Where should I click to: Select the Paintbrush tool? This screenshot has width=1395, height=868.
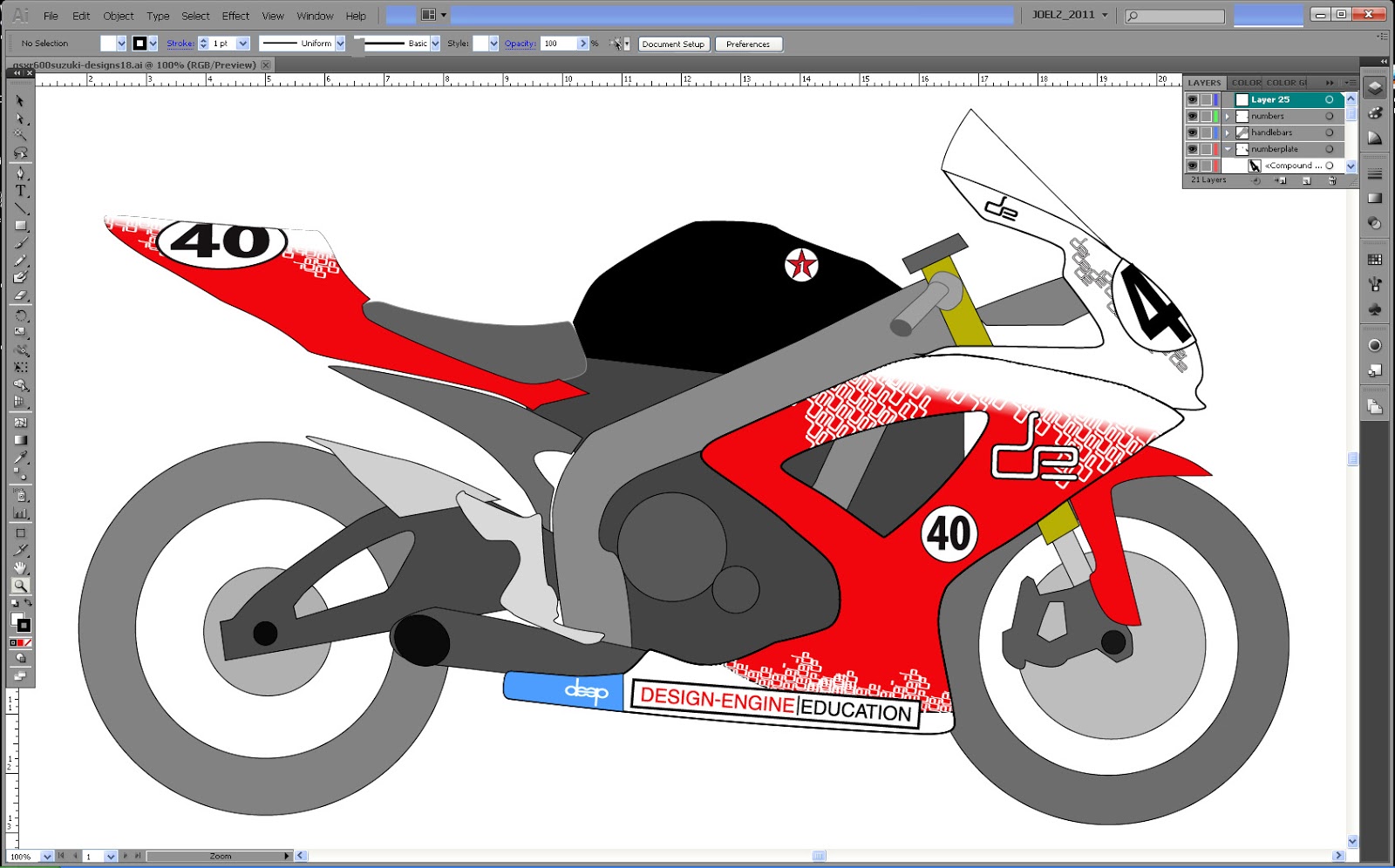(x=20, y=243)
